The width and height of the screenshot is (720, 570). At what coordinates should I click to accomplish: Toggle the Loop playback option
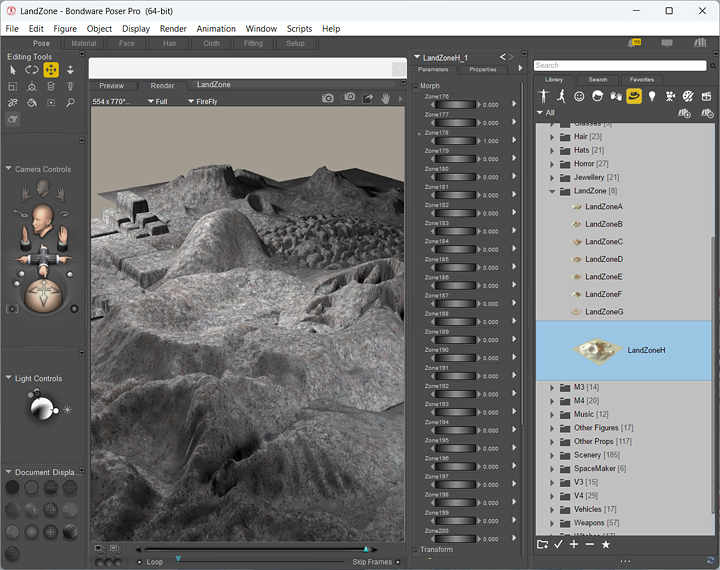pos(139,562)
